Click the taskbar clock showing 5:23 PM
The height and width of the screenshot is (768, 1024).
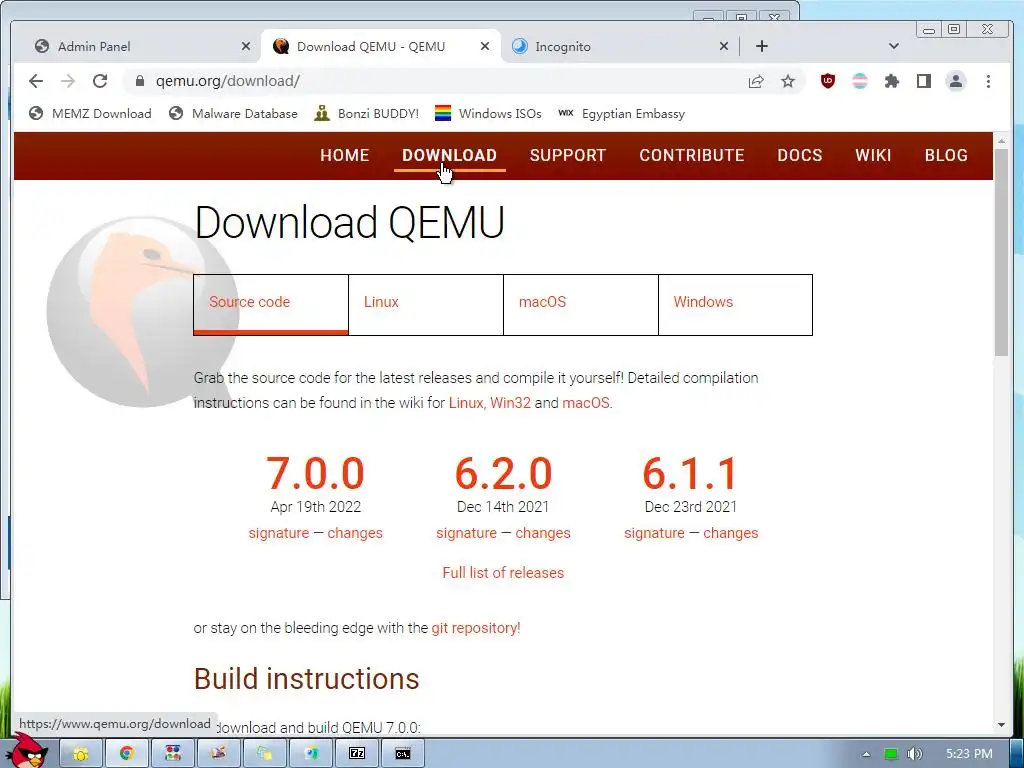click(x=969, y=754)
